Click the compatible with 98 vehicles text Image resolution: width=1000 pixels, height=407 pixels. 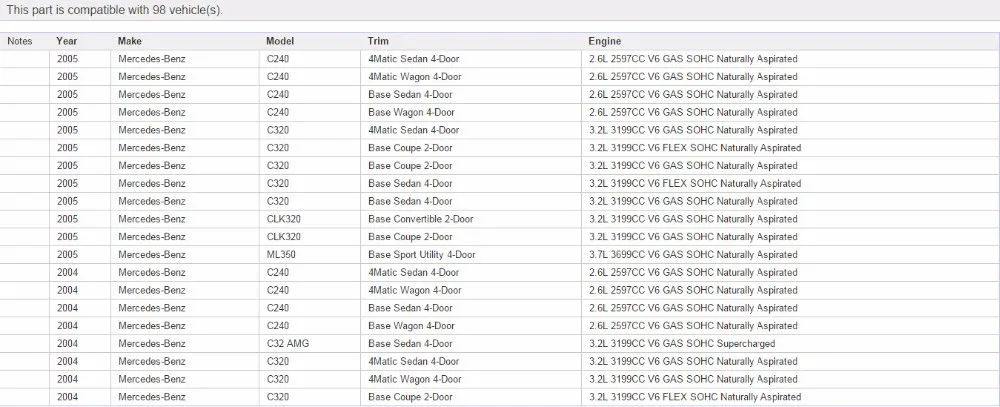click(x=114, y=10)
